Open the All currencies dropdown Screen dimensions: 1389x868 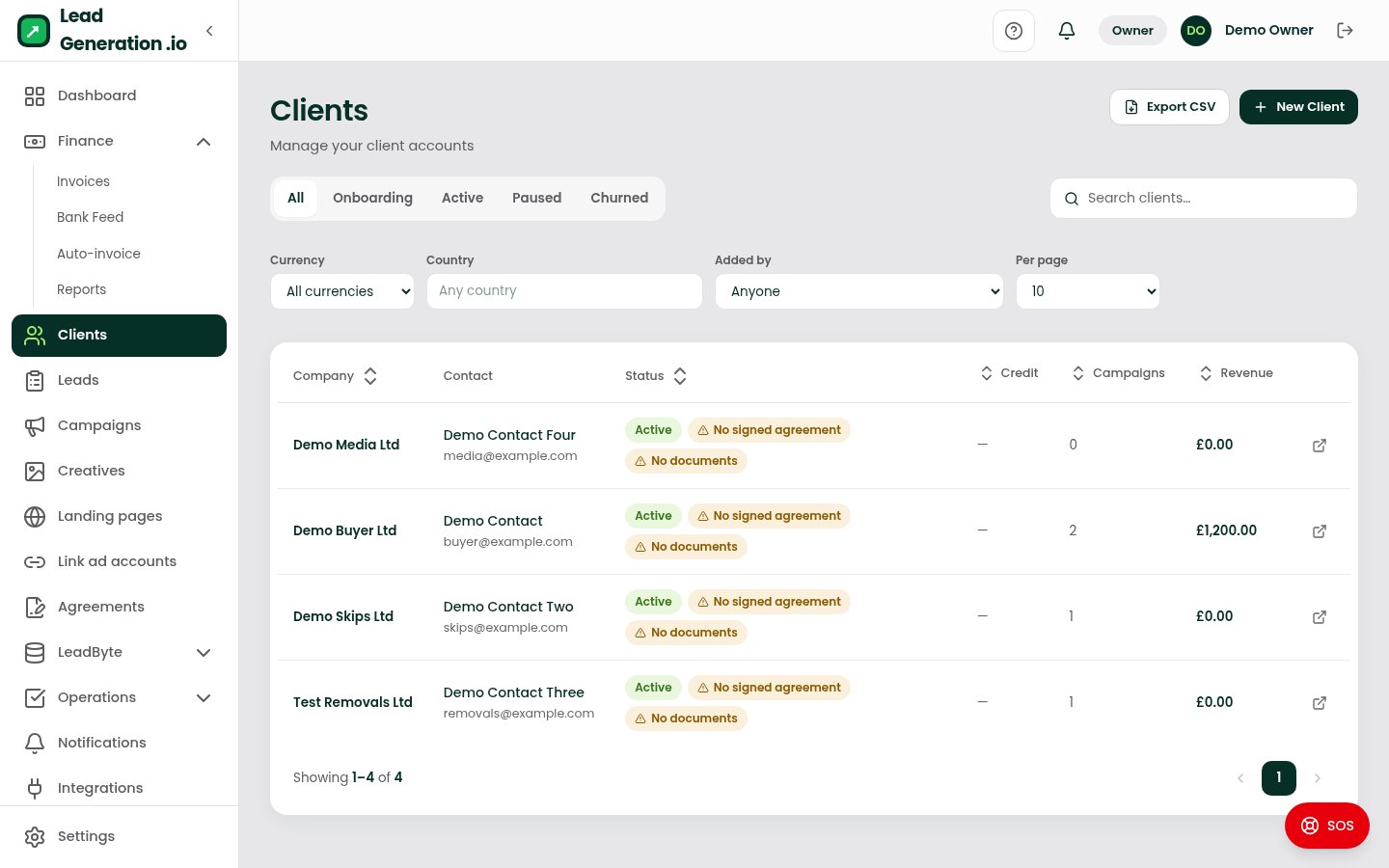click(x=342, y=291)
